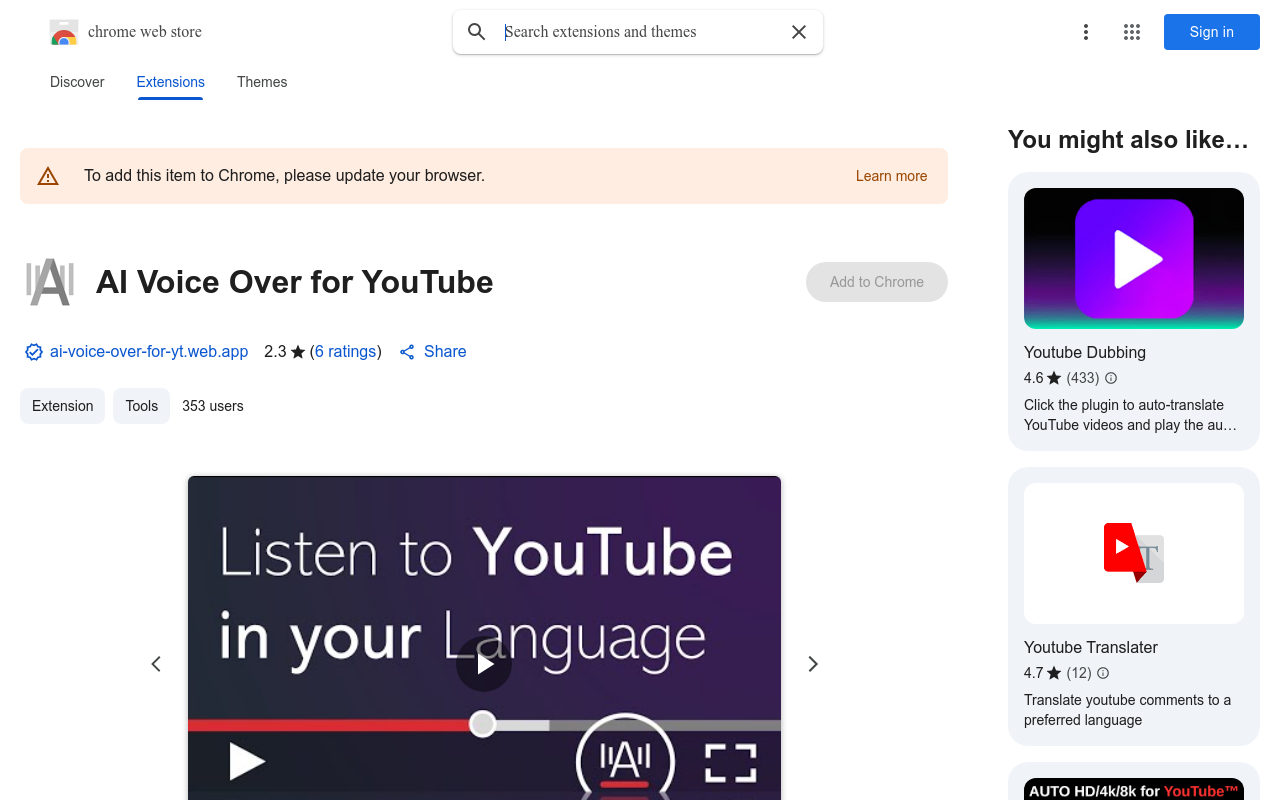The width and height of the screenshot is (1280, 800).
Task: Visit ai-voice-over-for-yt.web.app link
Action: tap(149, 352)
